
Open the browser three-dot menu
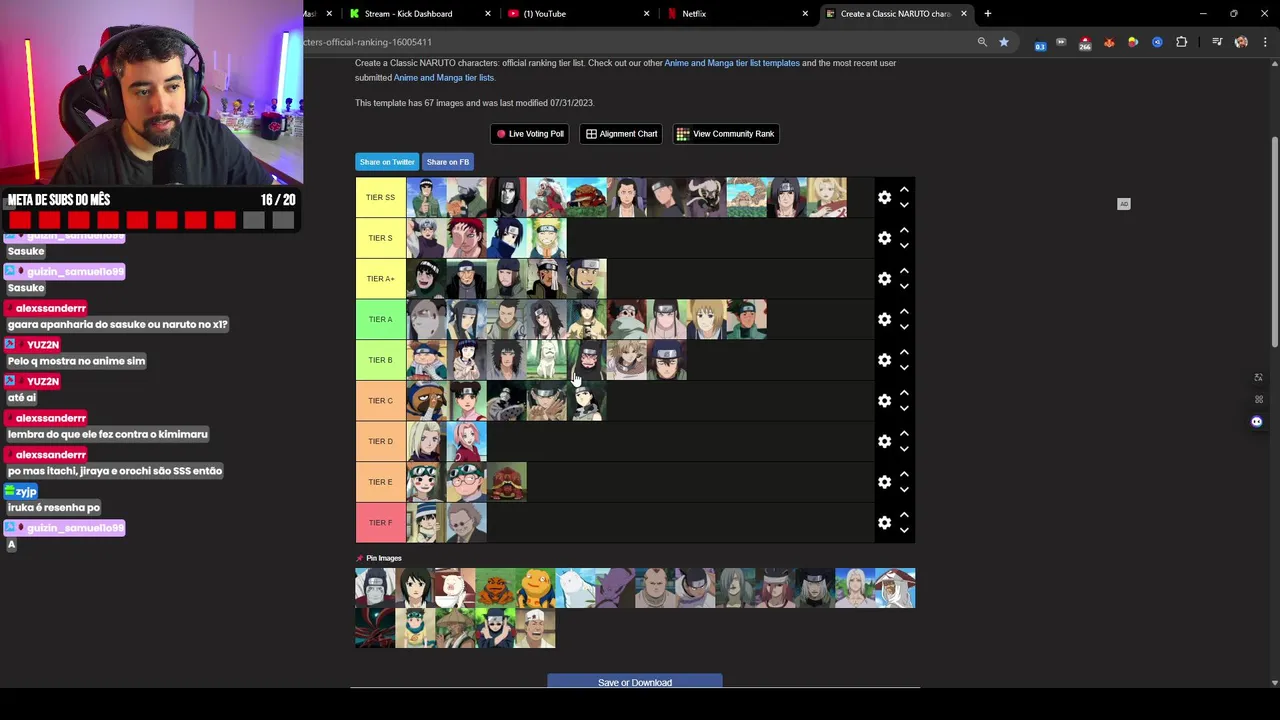[x=1266, y=42]
